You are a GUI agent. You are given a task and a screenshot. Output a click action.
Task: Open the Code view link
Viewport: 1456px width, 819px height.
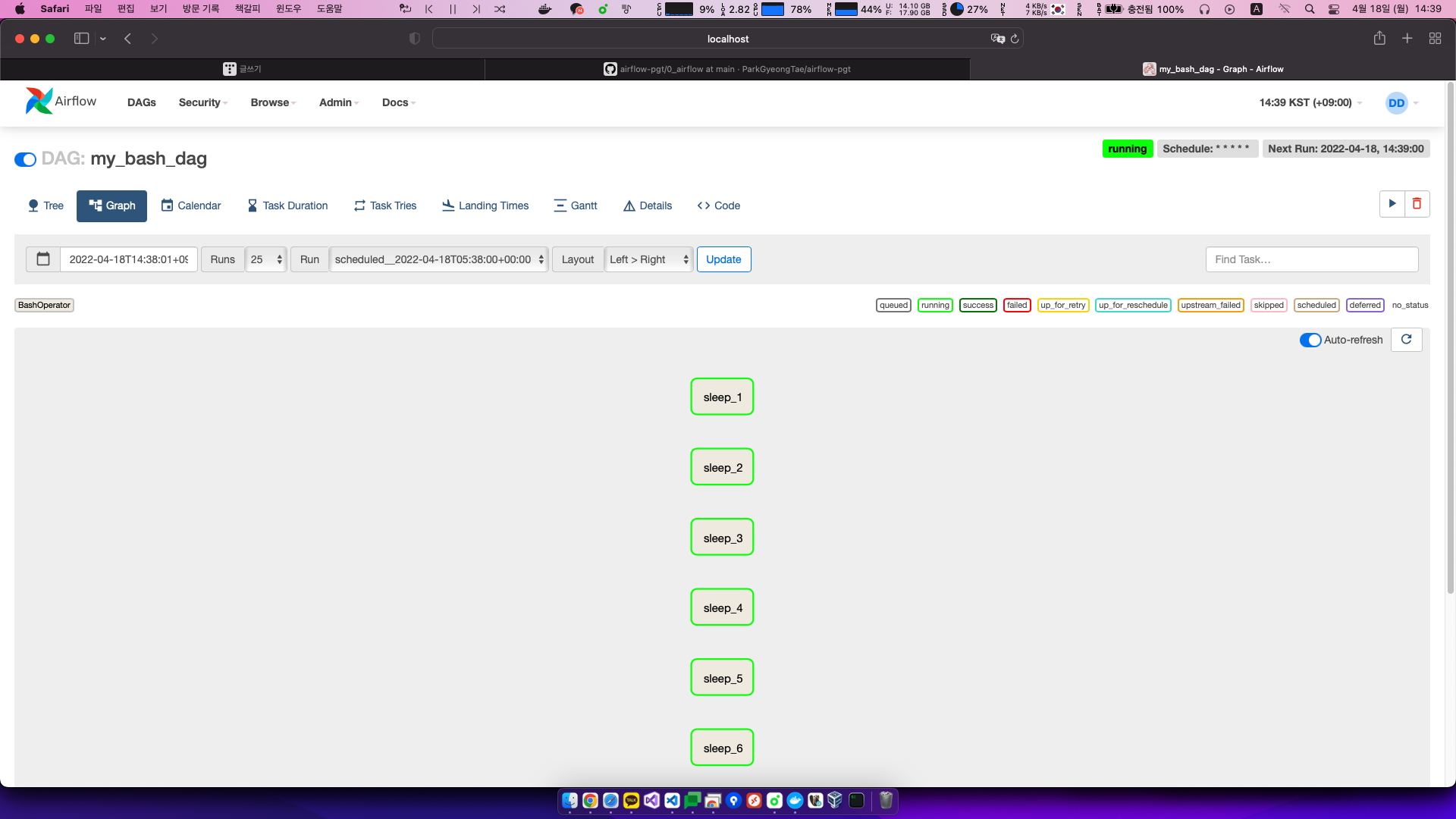coord(718,206)
